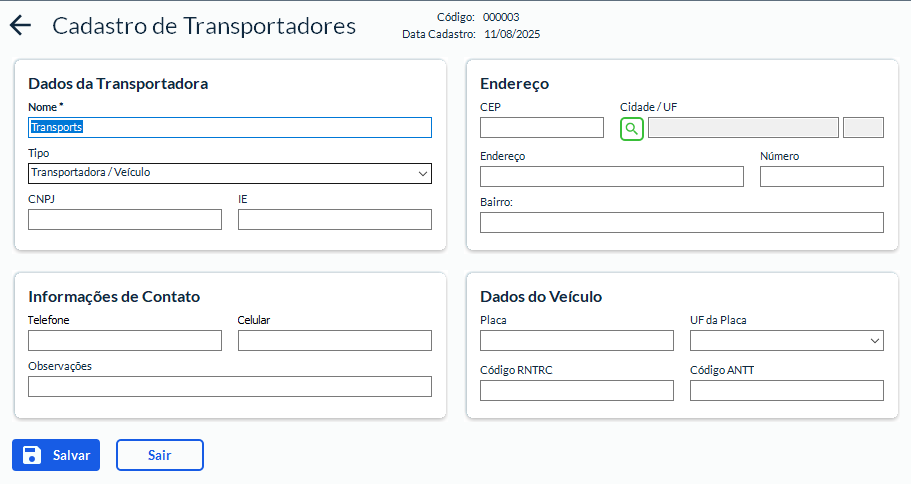Focus the Código ANTT input
This screenshot has width=911, height=484.
[x=786, y=391]
